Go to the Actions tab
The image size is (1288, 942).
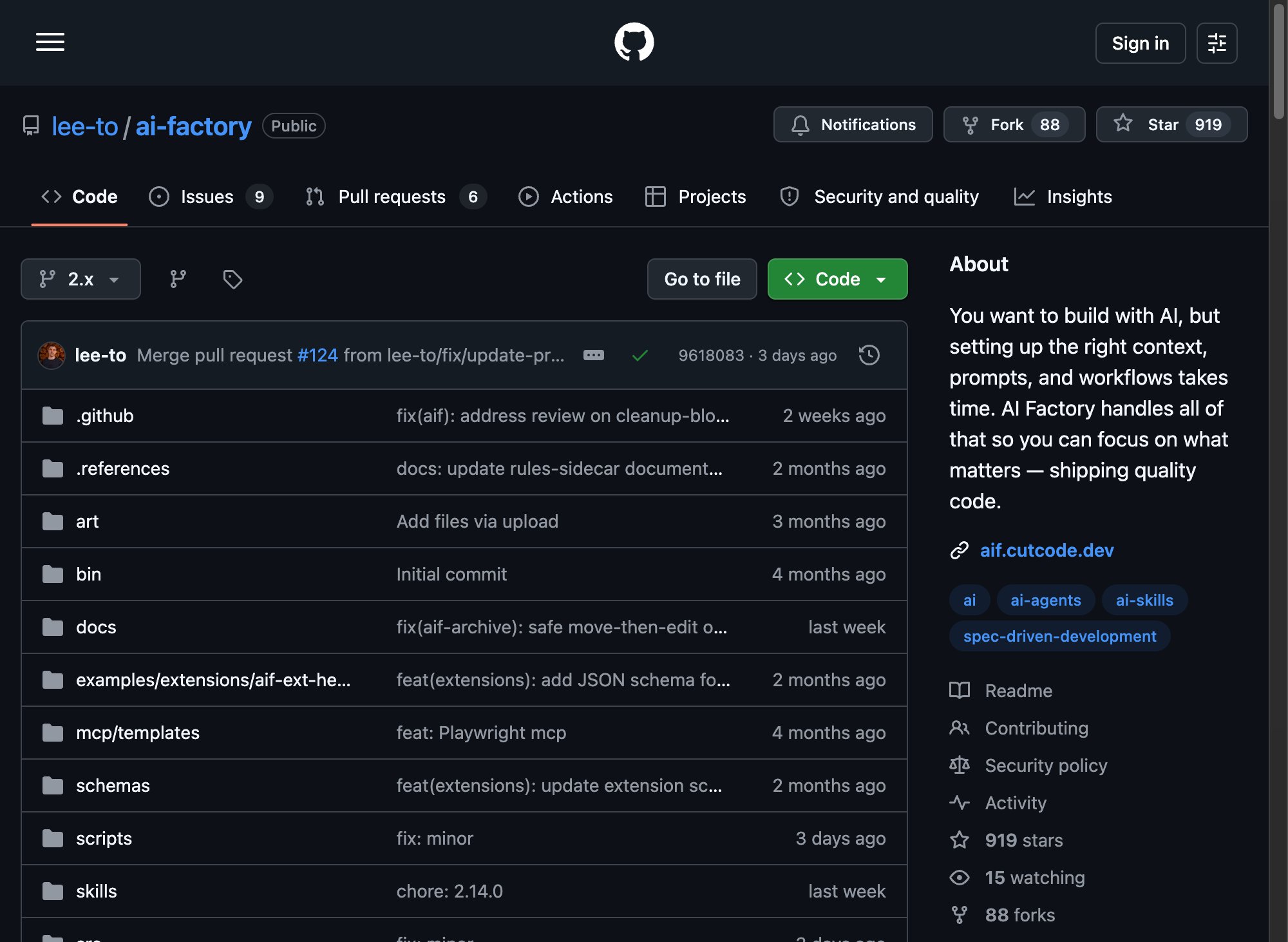[565, 197]
